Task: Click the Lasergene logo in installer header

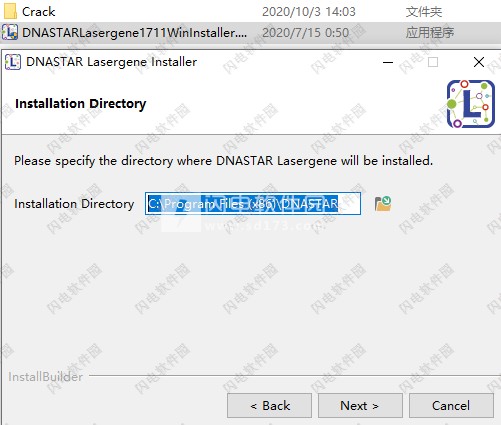Action: 471,104
